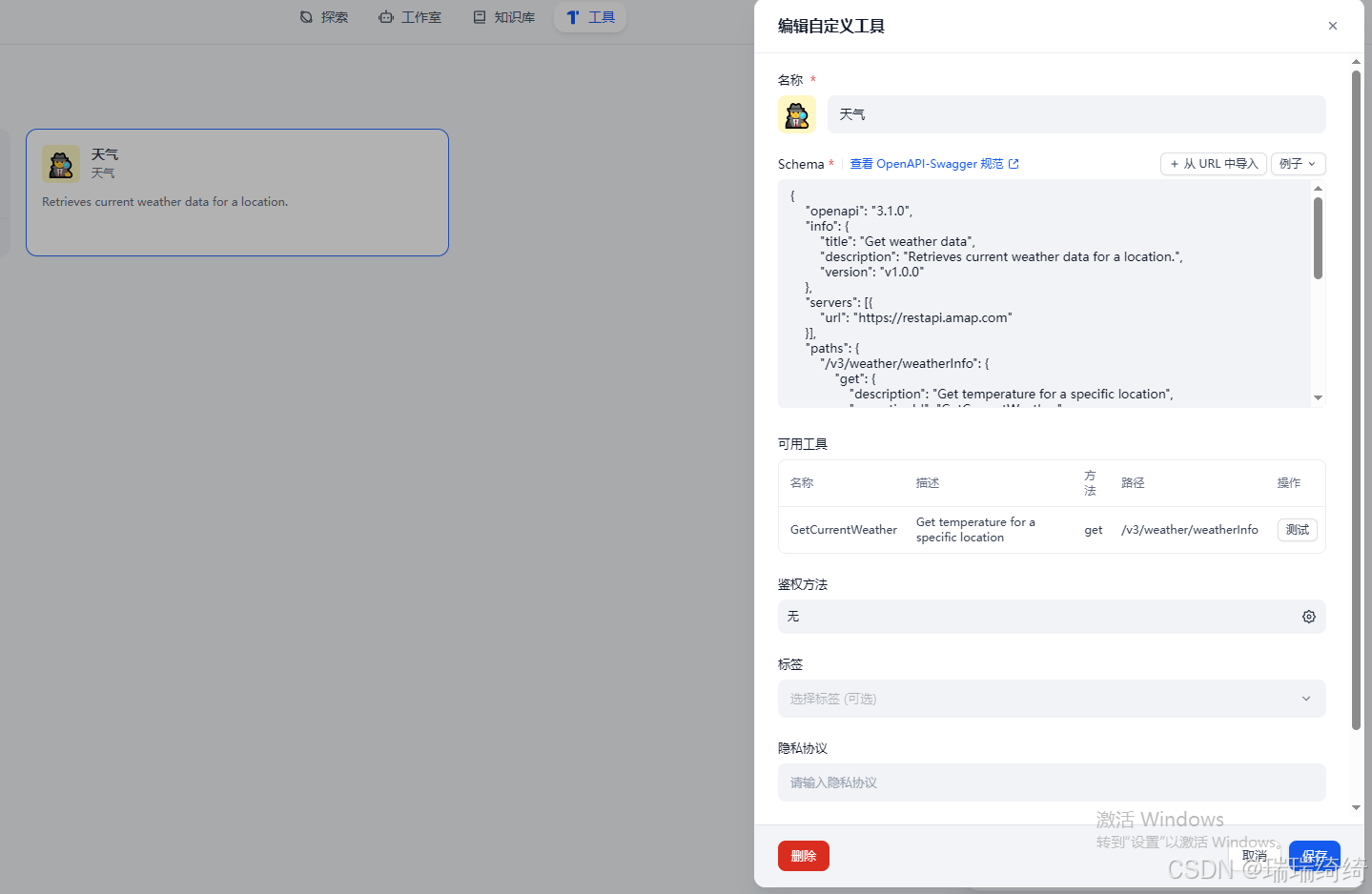Cancel editing via the 取消 button
This screenshot has height=894, width=1372.
[1254, 855]
